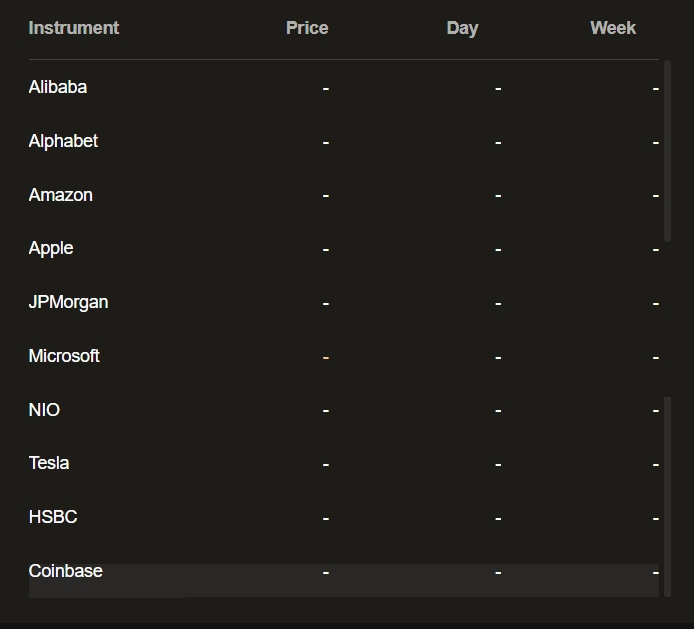
Task: Sort by the Price column header
Action: click(306, 28)
